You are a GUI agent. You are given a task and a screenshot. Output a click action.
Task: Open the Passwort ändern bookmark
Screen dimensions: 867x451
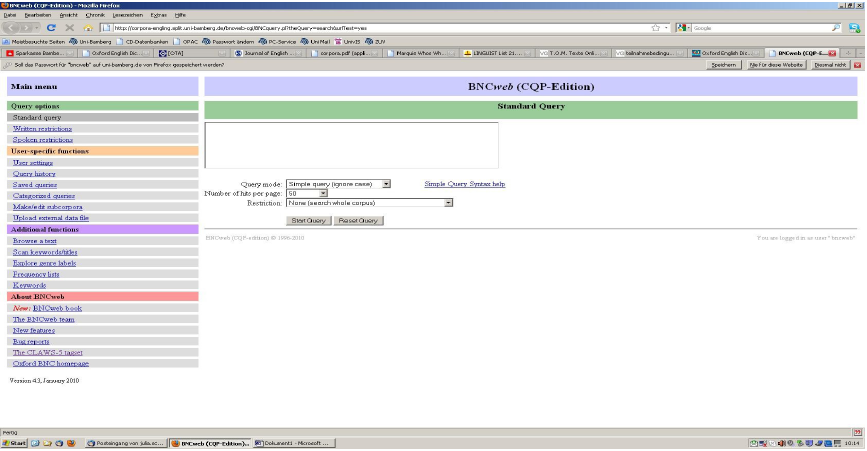[x=228, y=41]
